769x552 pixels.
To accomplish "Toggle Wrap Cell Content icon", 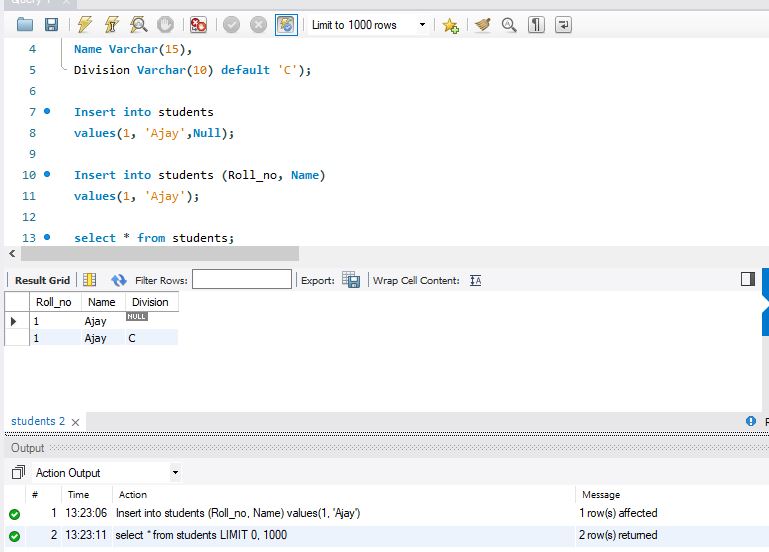I will [475, 280].
